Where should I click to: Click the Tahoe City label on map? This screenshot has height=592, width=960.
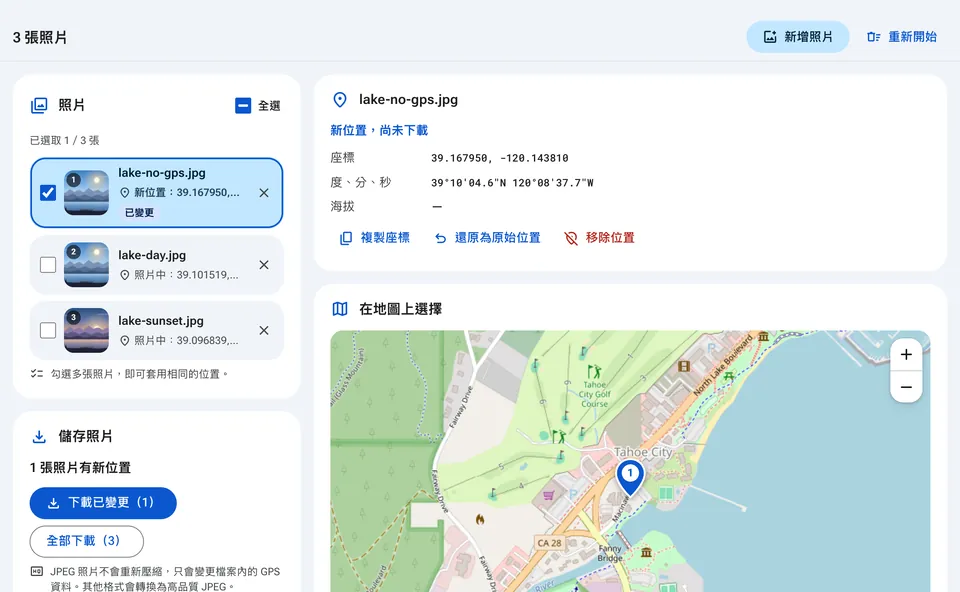(643, 452)
